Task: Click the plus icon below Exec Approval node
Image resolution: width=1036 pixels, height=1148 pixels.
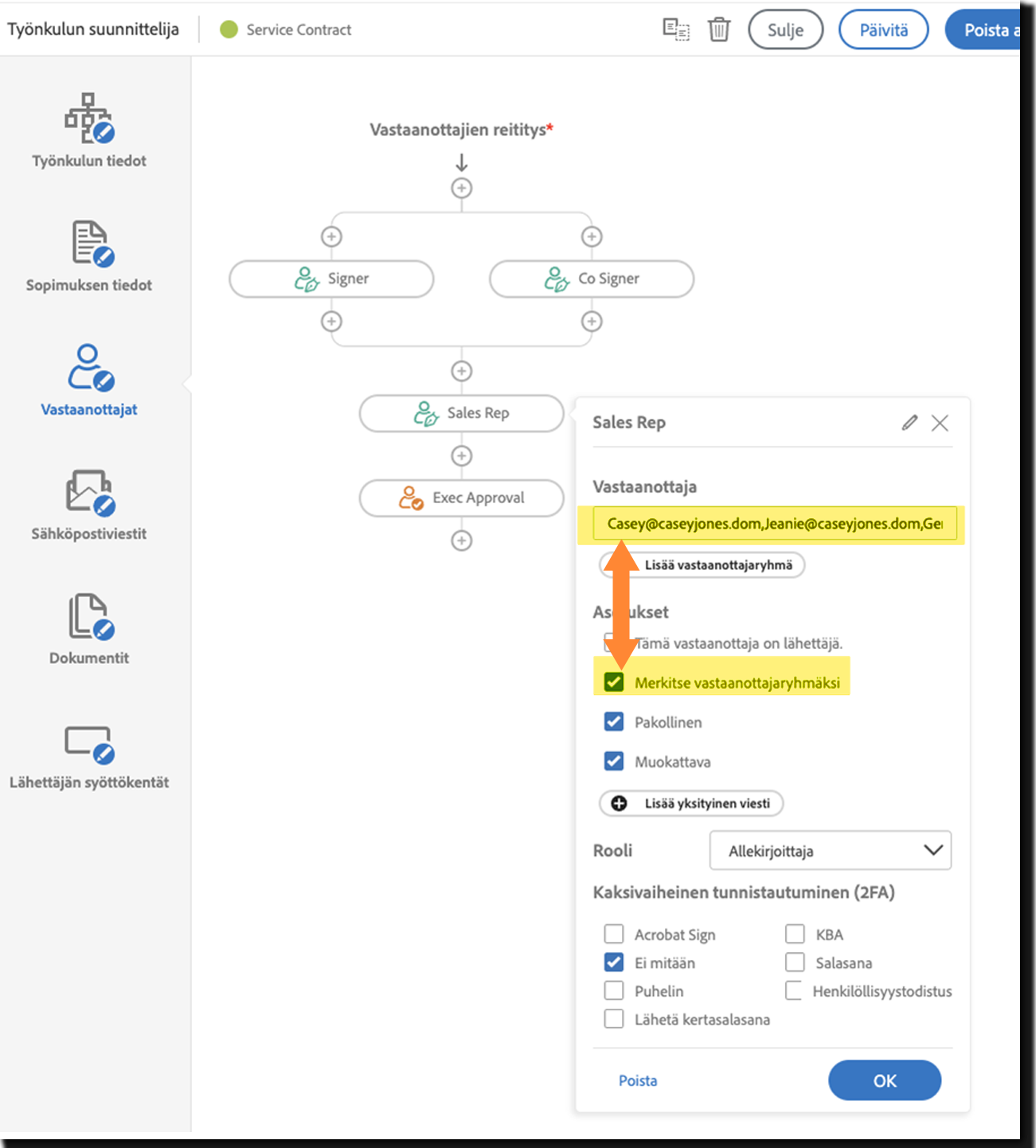Action: point(462,541)
